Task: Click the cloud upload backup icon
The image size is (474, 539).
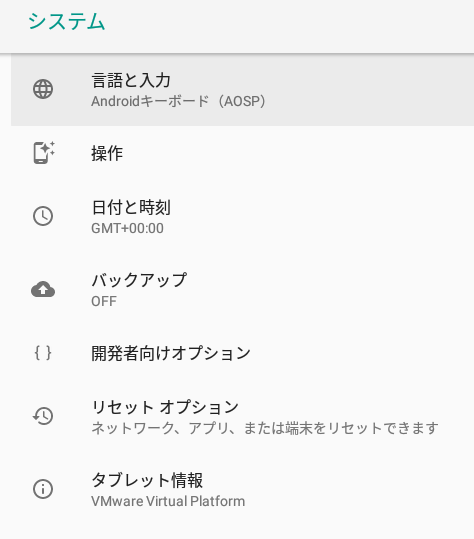Action: coord(43,289)
